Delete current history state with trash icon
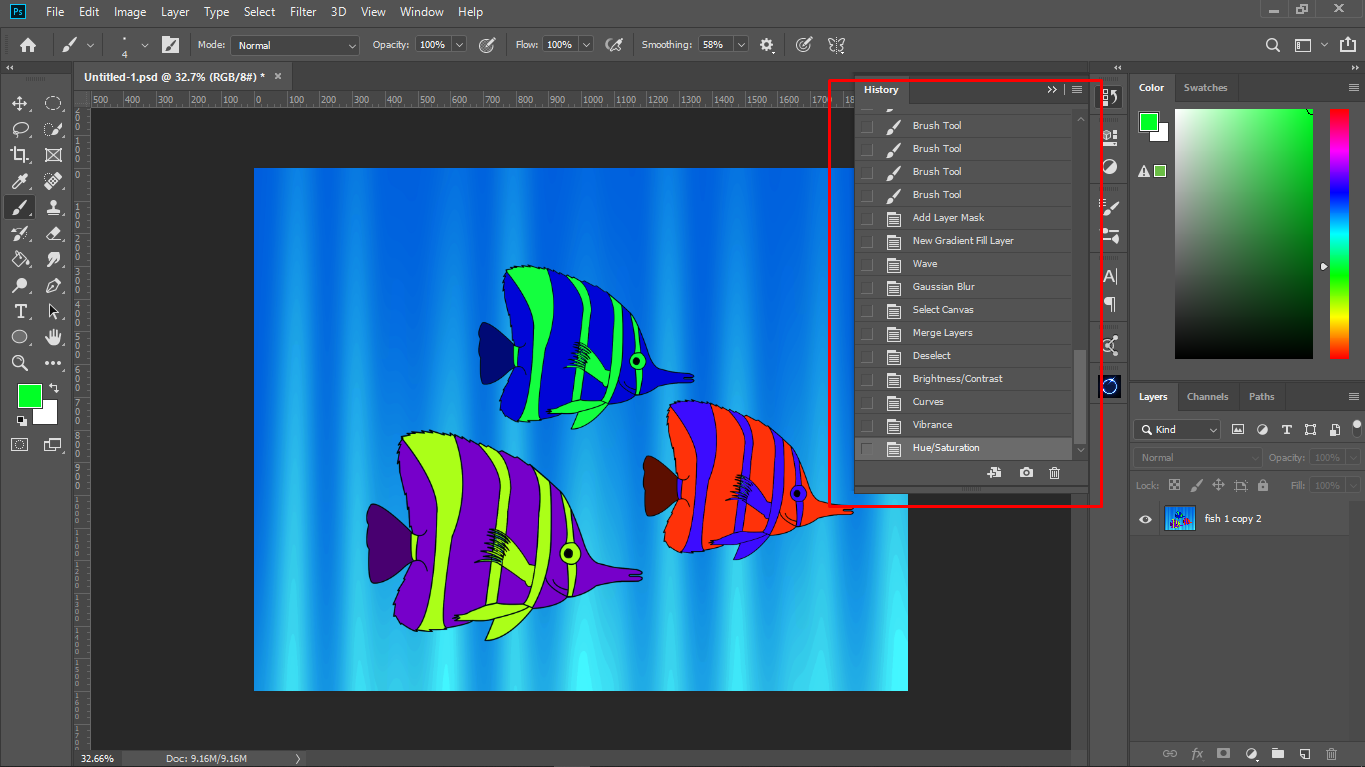The width and height of the screenshot is (1365, 767). pyautogui.click(x=1054, y=473)
